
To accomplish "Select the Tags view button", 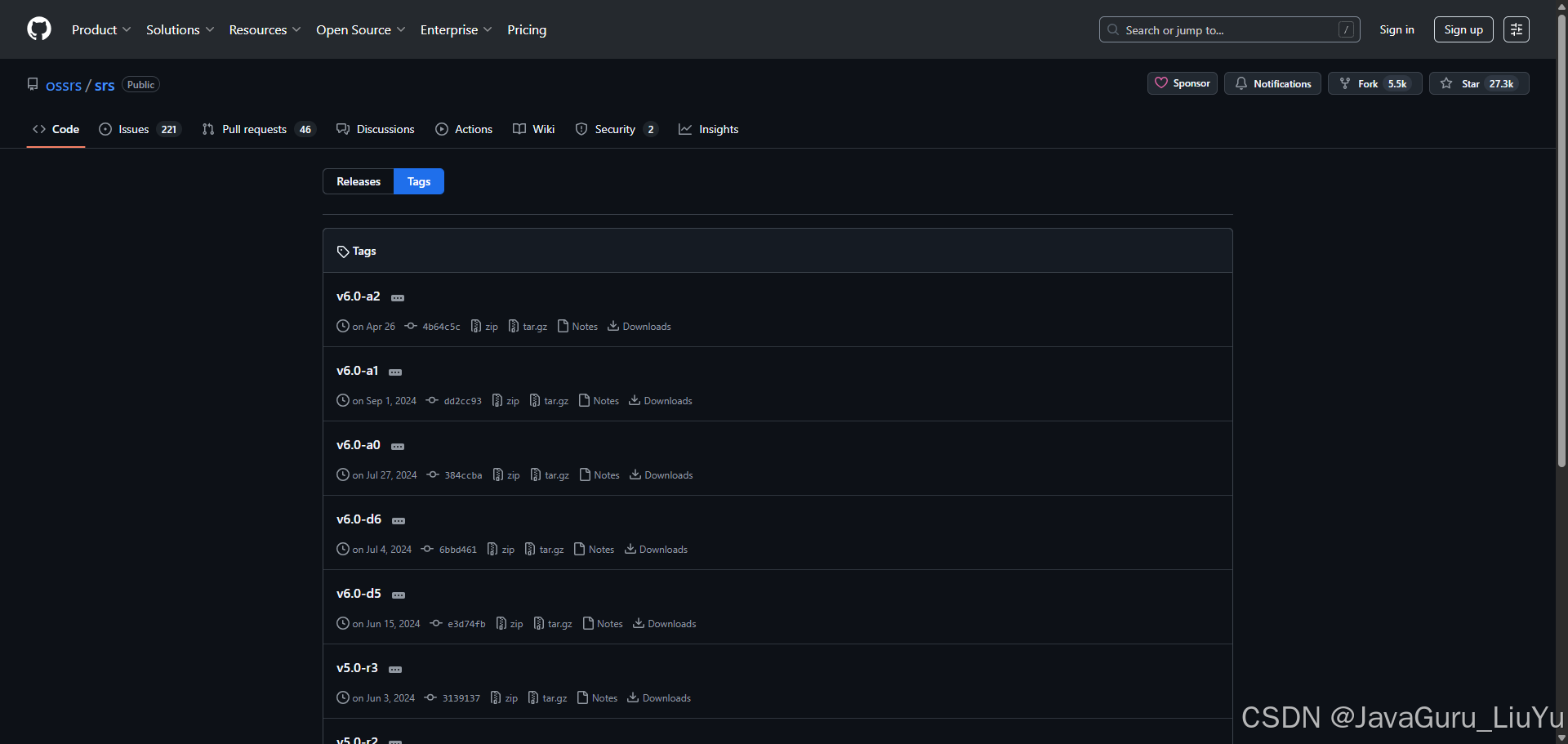I will (x=419, y=181).
